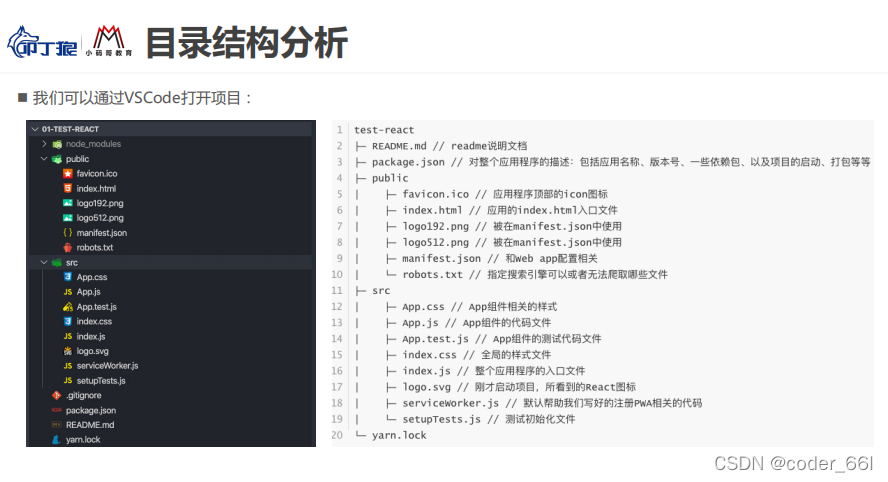Viewport: 888px width, 482px height.
Task: Click the serviceWorker.js JS icon
Action: [68, 366]
